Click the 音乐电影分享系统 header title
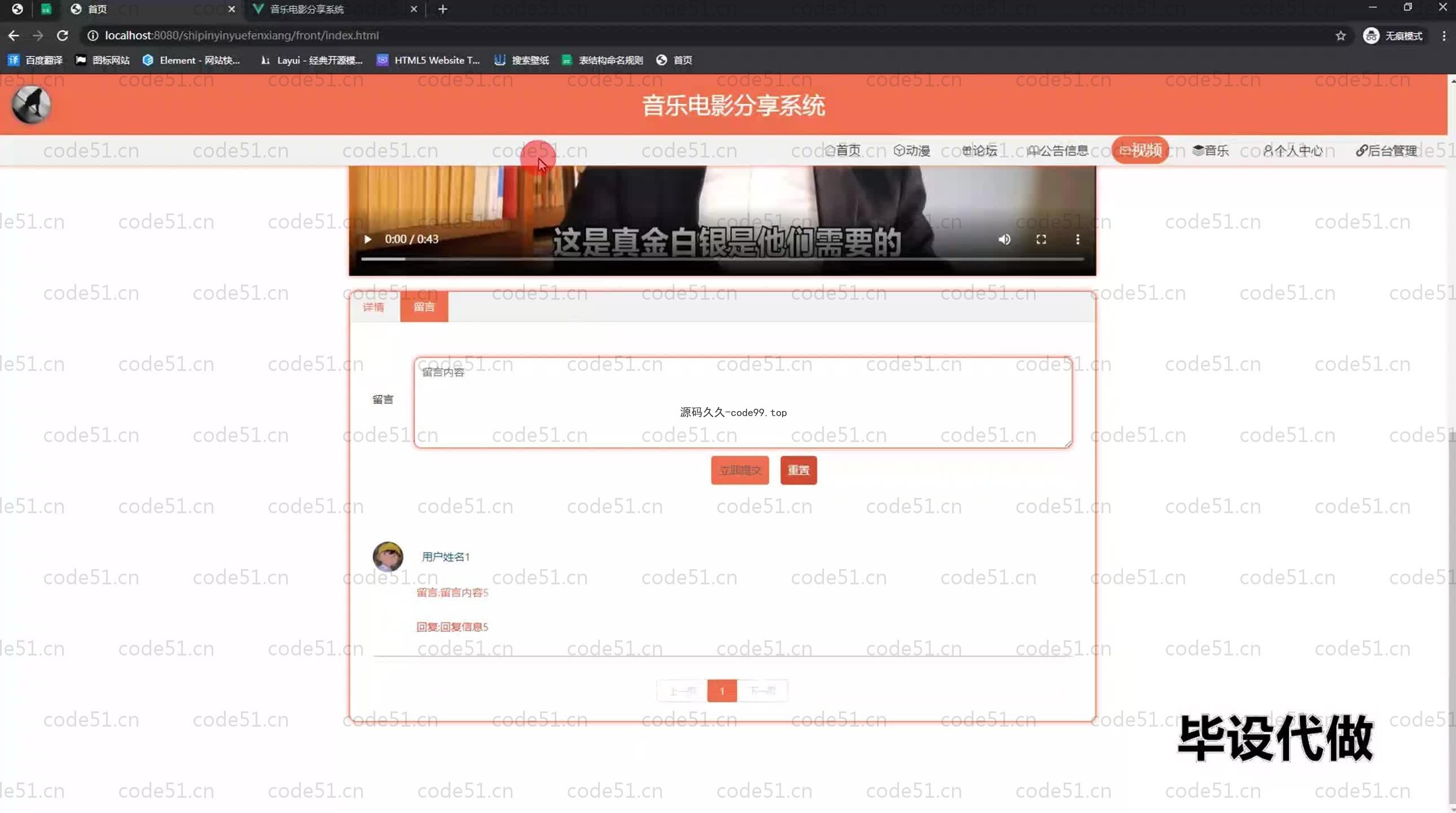This screenshot has width=1456, height=813. tap(733, 106)
